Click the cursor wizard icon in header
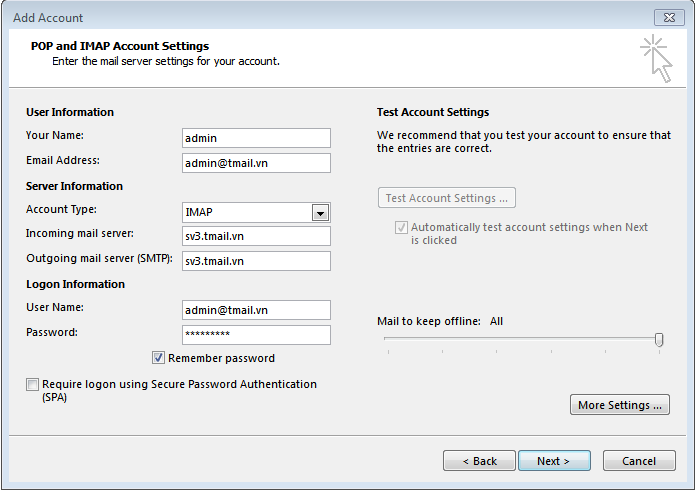Screen dimensions: 696x490 point(656,57)
